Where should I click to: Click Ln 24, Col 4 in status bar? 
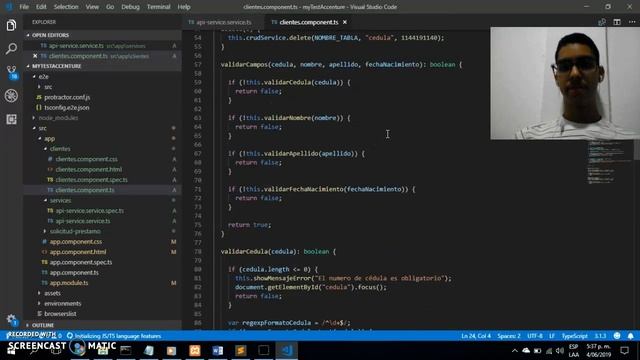(x=476, y=336)
